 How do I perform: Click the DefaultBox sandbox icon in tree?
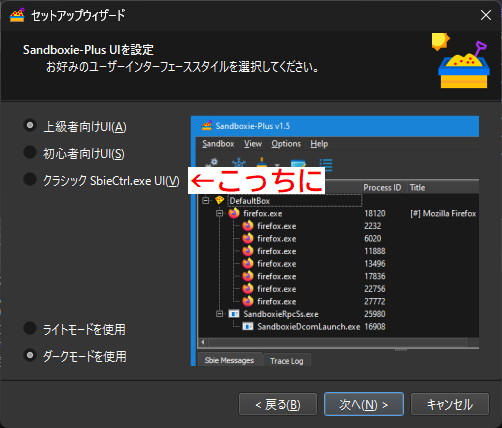[219, 200]
